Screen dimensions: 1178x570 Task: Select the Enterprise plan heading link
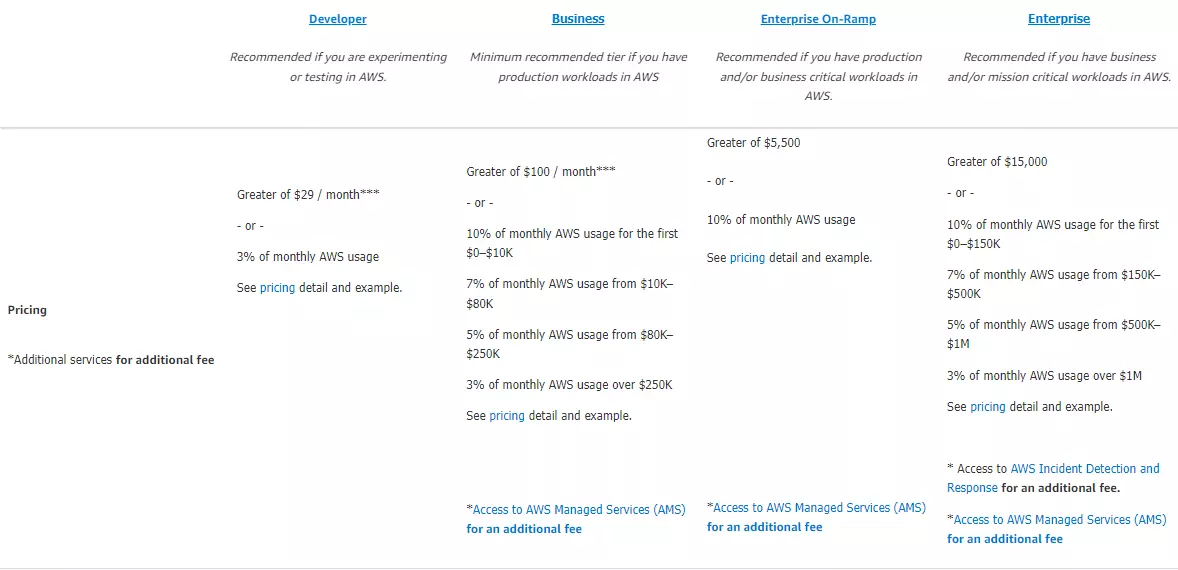point(1059,19)
